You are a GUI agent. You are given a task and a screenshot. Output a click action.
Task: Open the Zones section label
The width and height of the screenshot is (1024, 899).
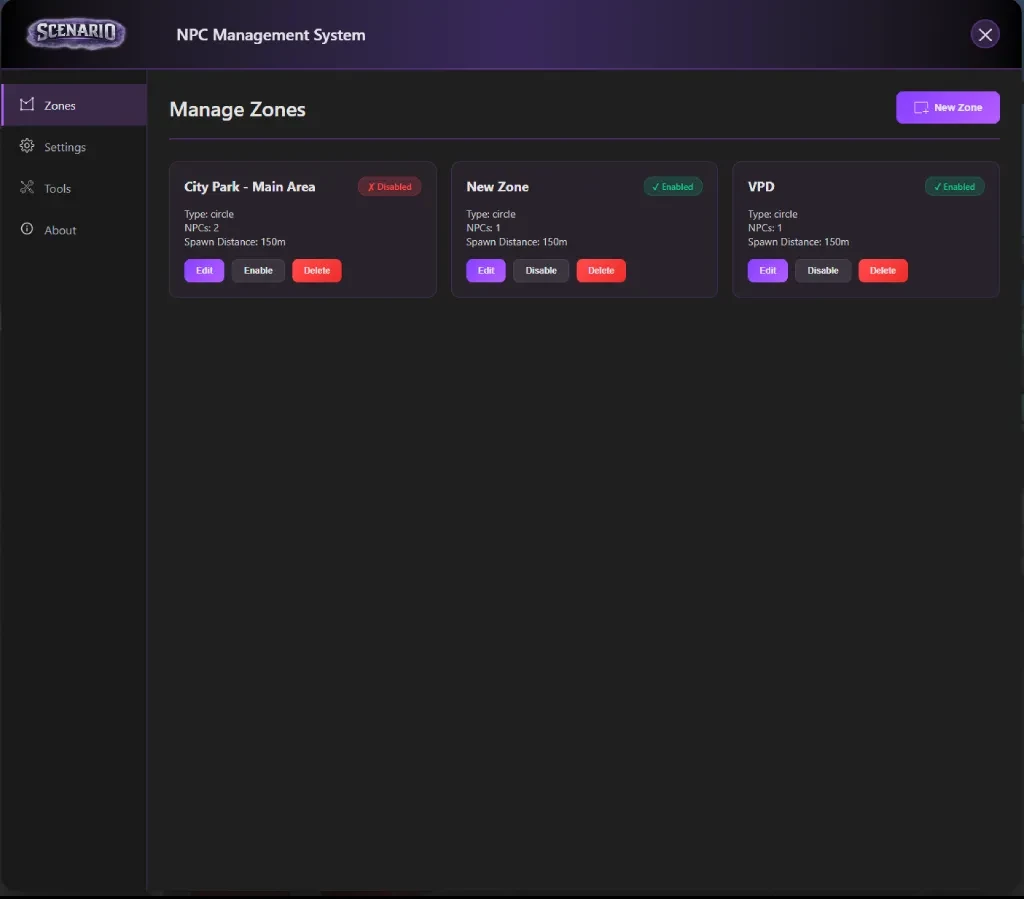click(x=59, y=105)
